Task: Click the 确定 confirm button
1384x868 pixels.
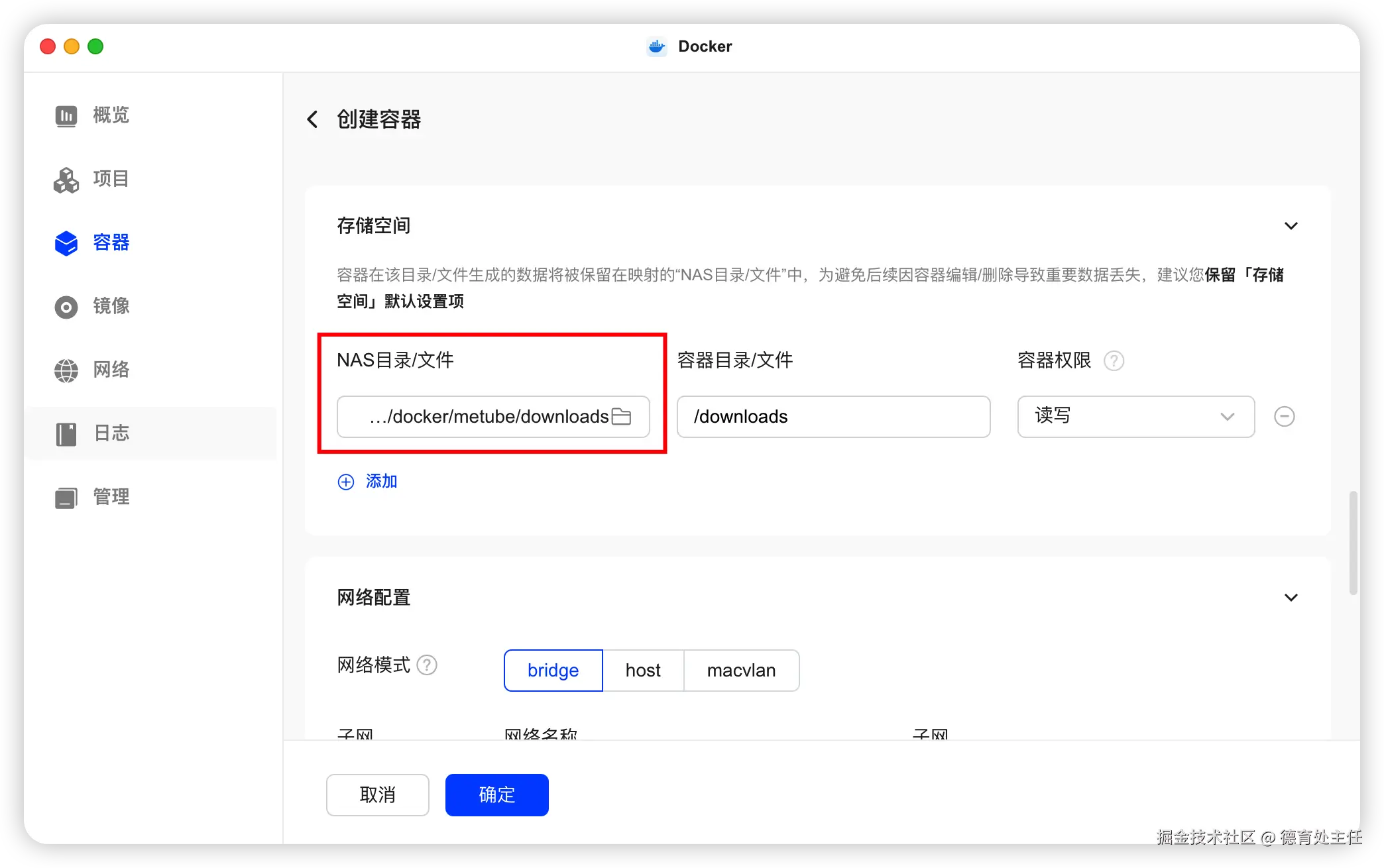Action: point(496,794)
